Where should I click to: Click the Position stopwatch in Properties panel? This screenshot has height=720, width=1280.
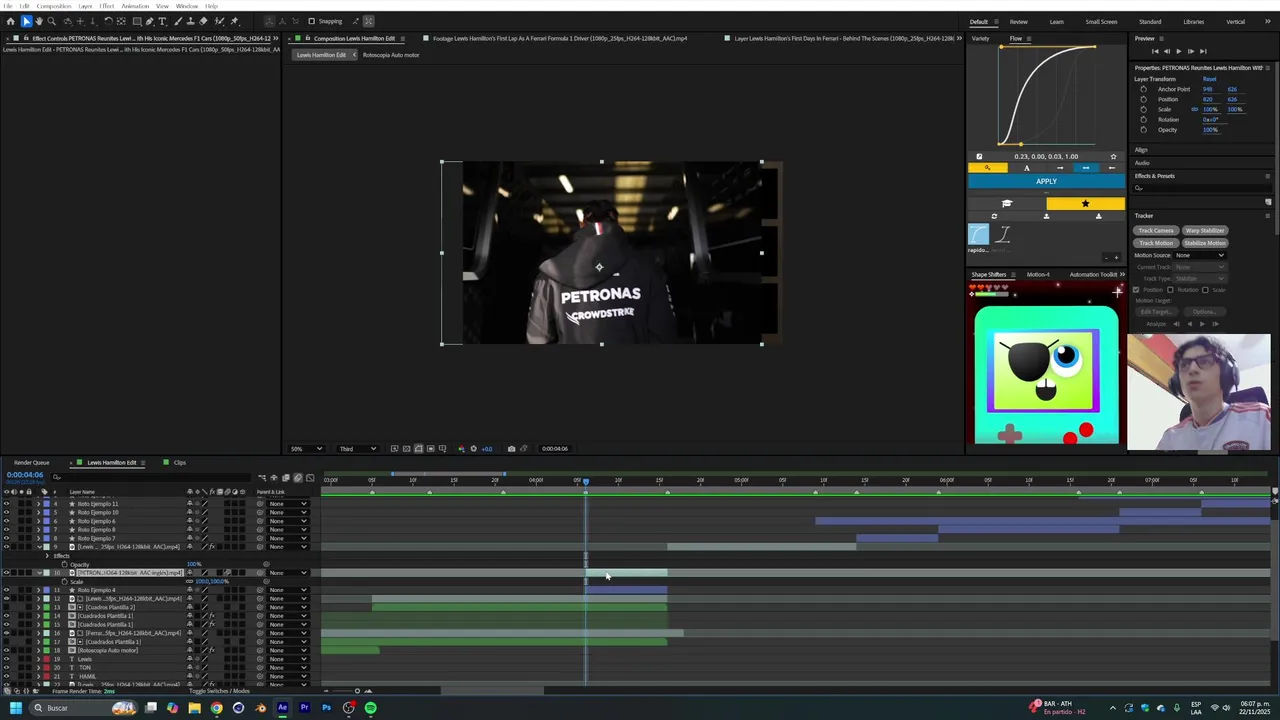click(1144, 99)
